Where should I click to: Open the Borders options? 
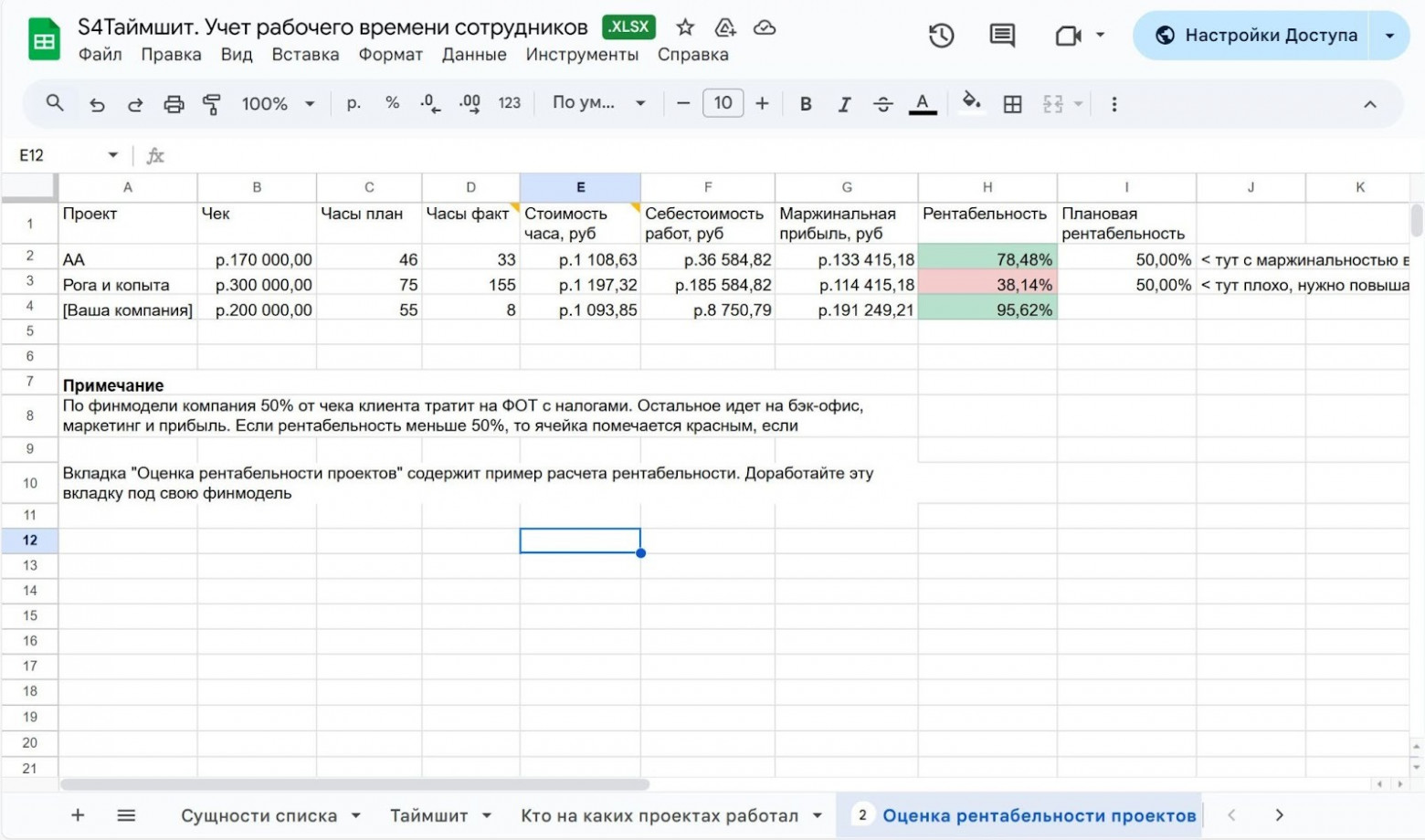1012,103
